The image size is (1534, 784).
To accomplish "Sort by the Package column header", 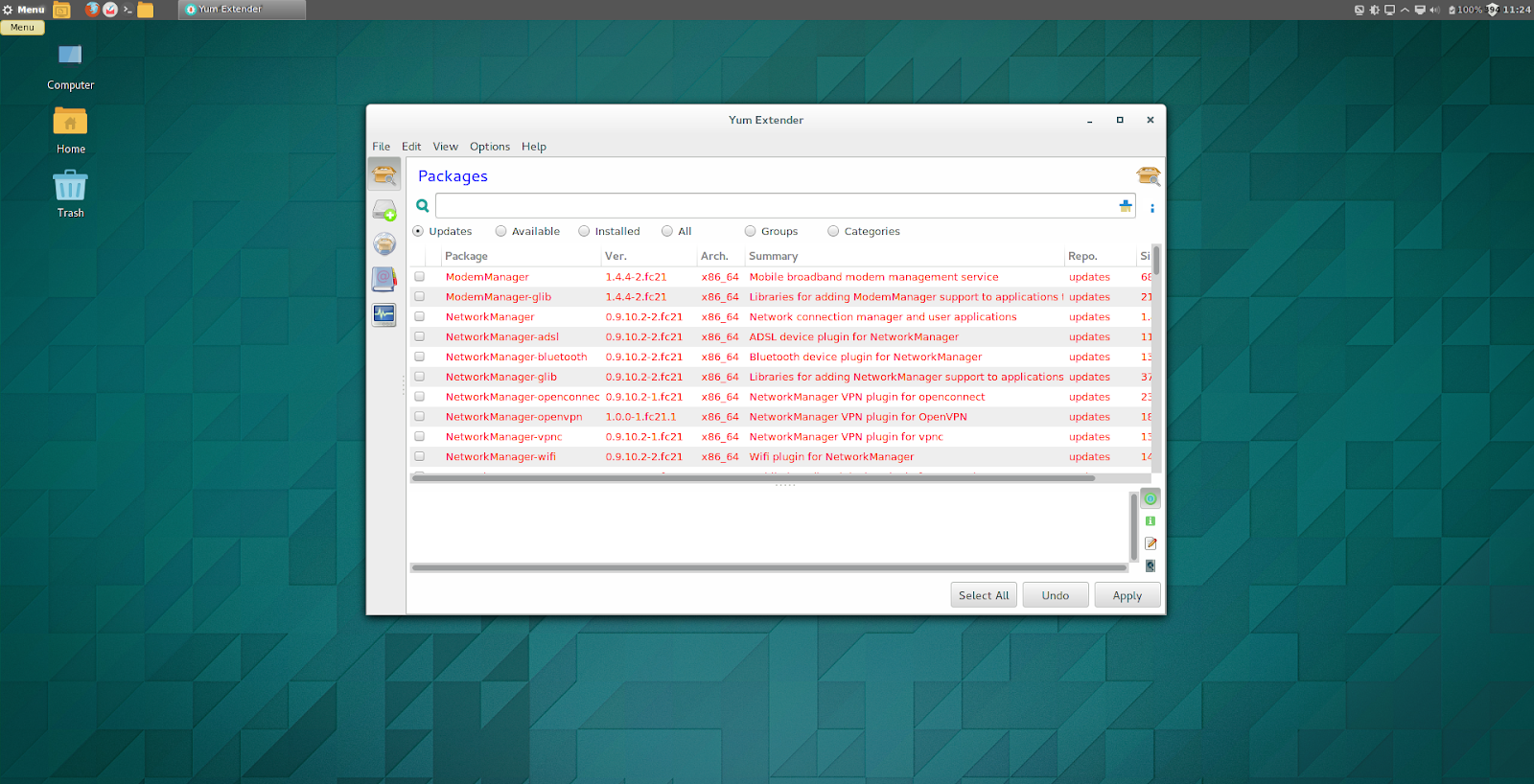I will pos(521,256).
